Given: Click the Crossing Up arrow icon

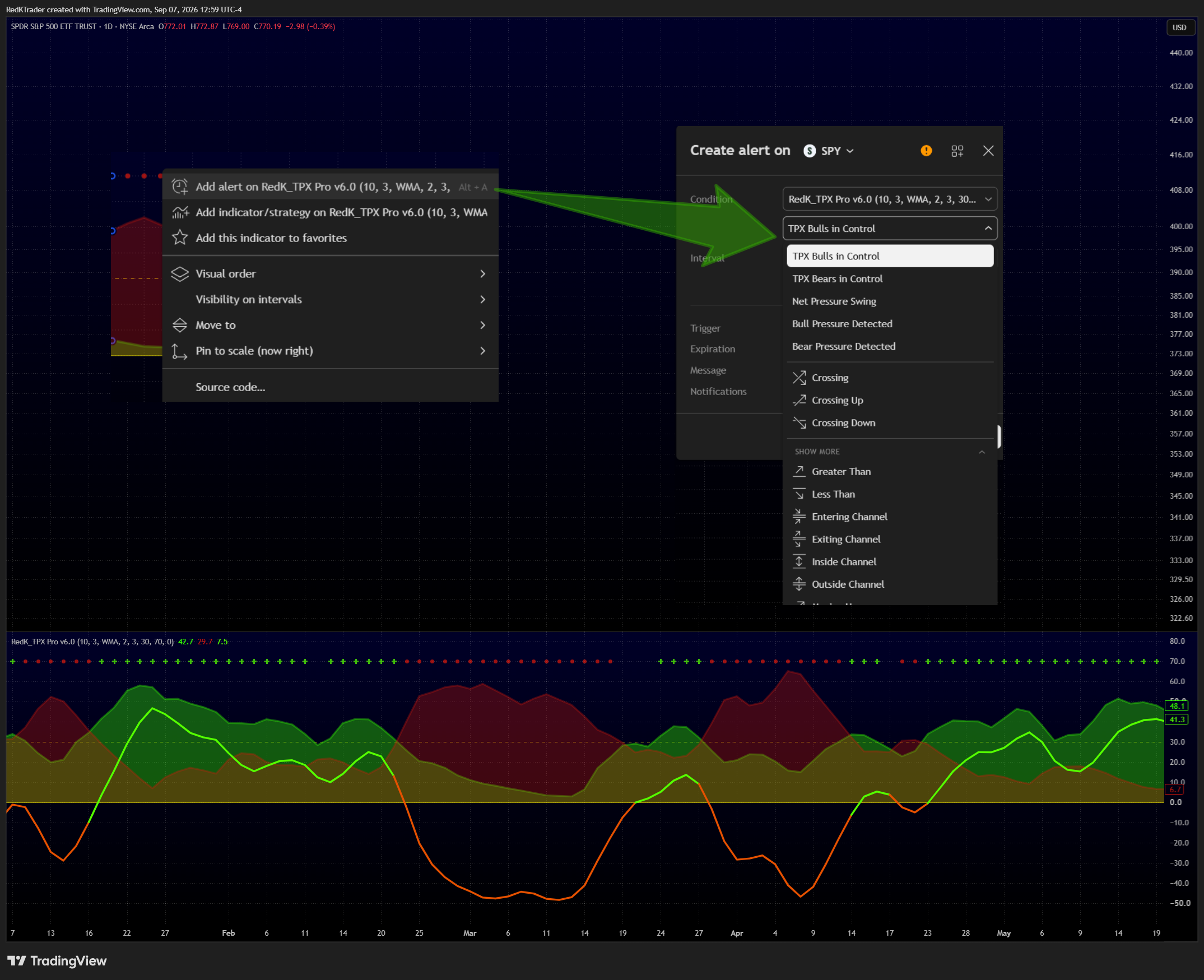Looking at the screenshot, I should coord(799,400).
